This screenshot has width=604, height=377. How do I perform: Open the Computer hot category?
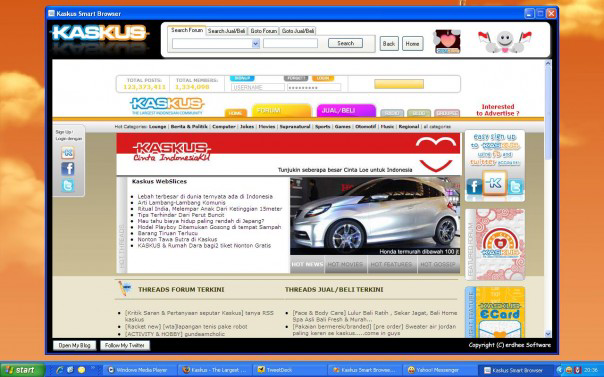(223, 126)
